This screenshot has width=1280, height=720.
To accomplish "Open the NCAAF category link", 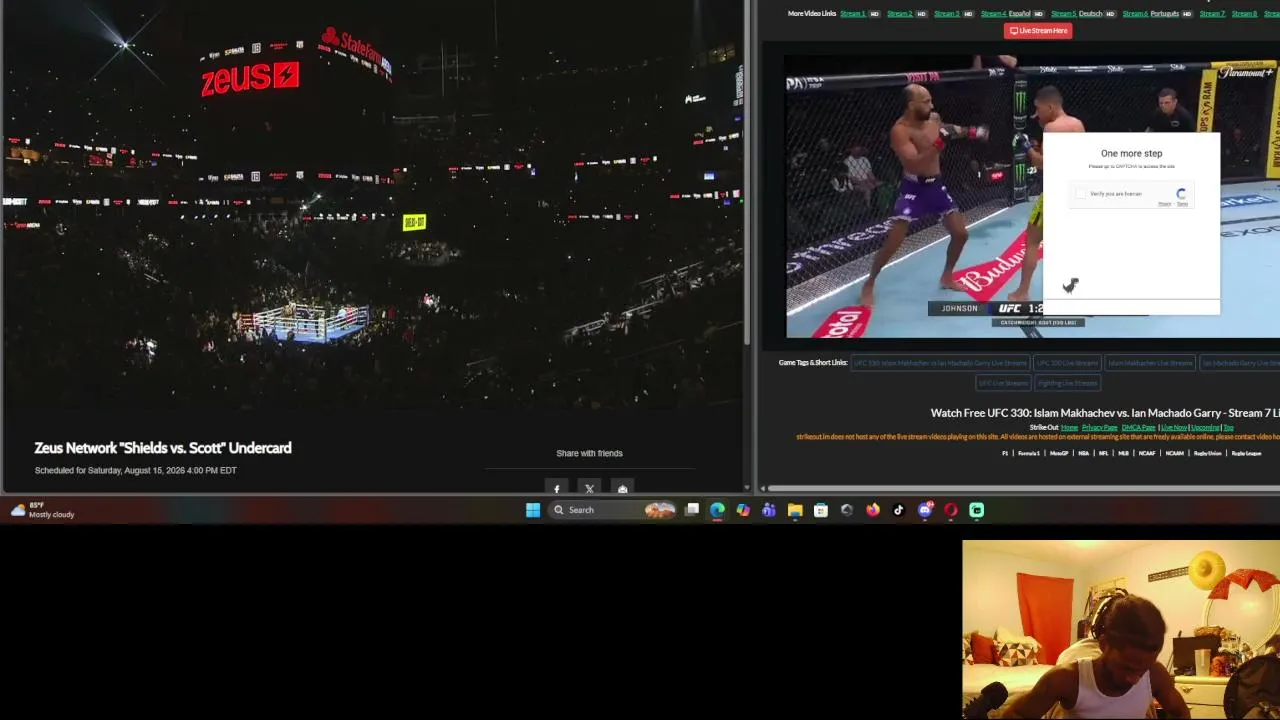I will click(x=1146, y=454).
